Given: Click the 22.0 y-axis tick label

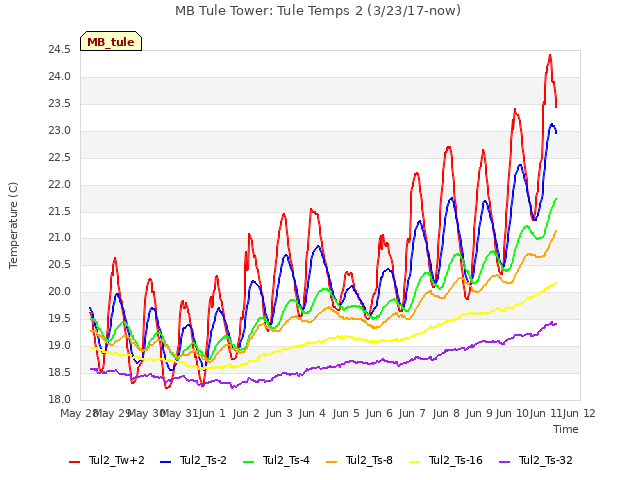Looking at the screenshot, I should [x=60, y=184].
